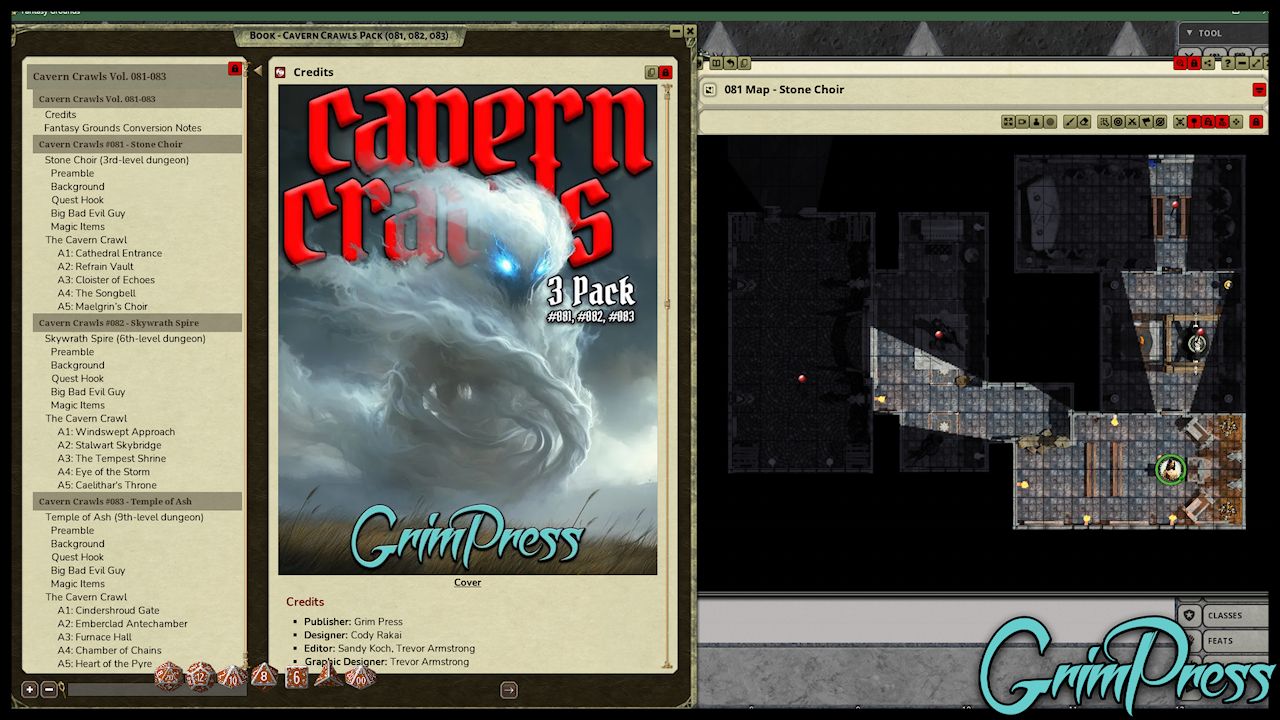Click the page icon beside Credits title

[x=281, y=72]
